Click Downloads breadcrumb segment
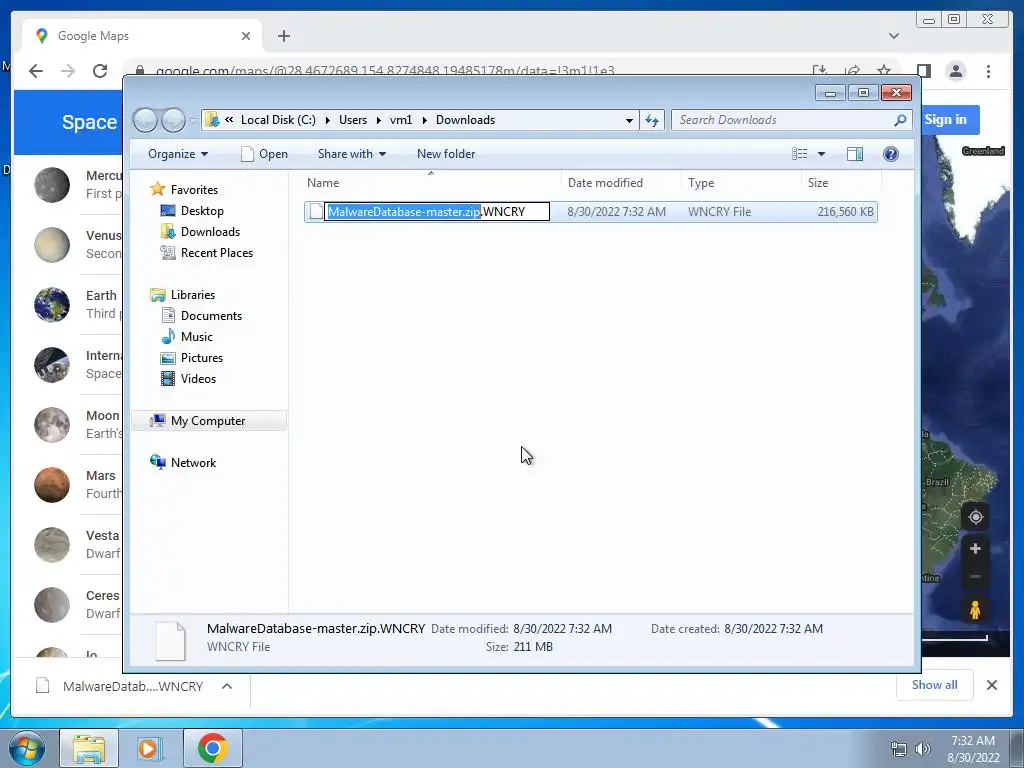1024x768 pixels. click(466, 120)
